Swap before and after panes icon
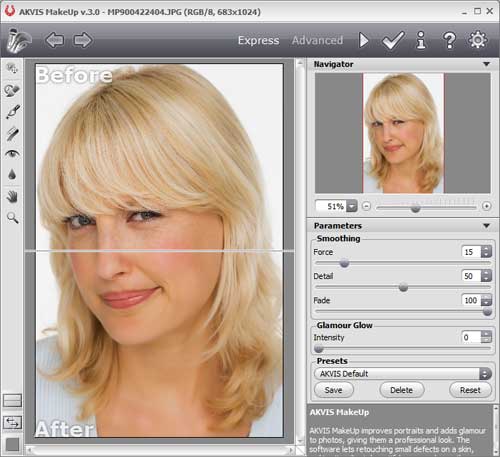Image resolution: width=500 pixels, height=457 pixels. click(x=12, y=423)
